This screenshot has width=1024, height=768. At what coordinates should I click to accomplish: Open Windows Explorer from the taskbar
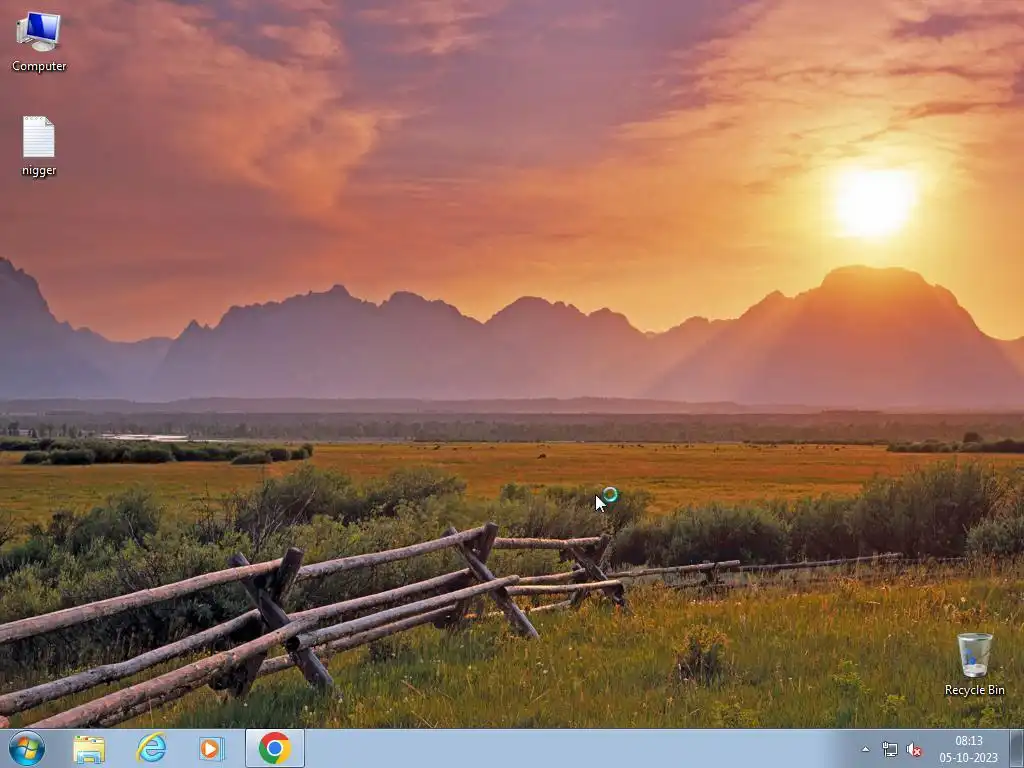89,748
